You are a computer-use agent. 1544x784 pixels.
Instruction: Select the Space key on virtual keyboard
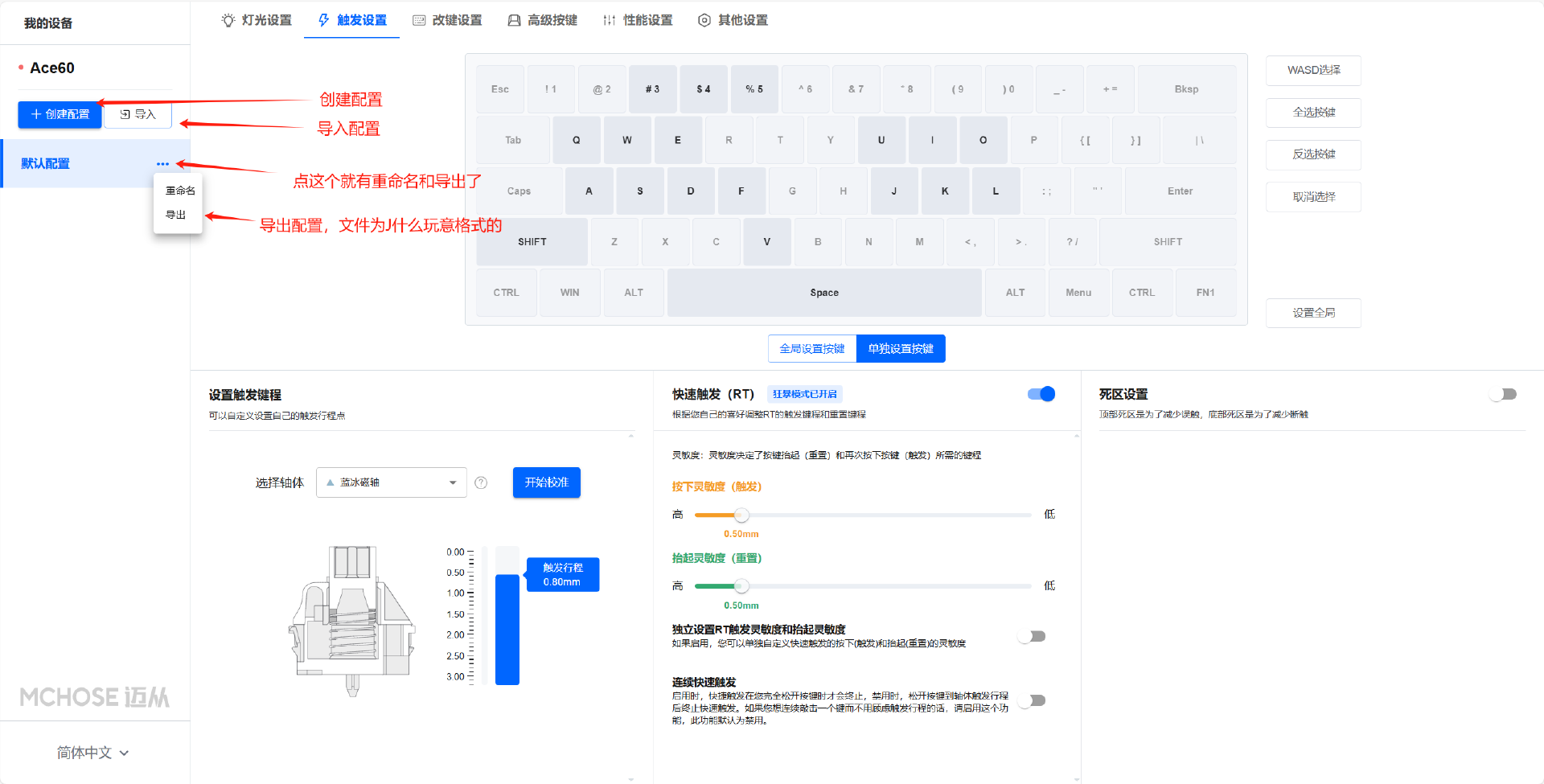824,293
